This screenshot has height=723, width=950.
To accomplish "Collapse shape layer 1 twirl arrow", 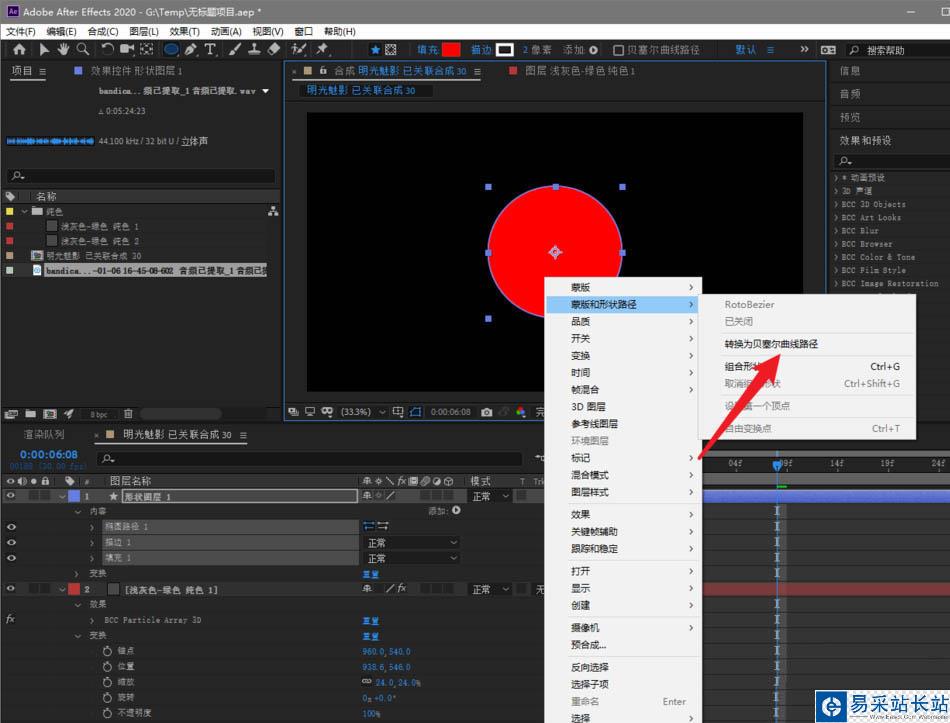I will pyautogui.click(x=62, y=496).
